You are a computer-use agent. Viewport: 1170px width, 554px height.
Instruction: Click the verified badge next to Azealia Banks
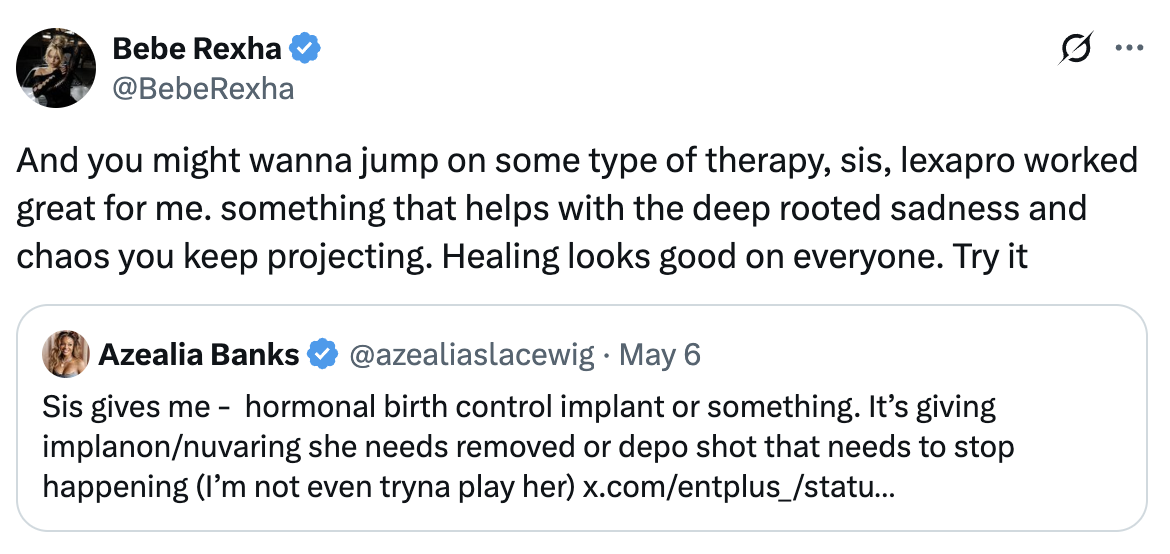click(x=321, y=354)
